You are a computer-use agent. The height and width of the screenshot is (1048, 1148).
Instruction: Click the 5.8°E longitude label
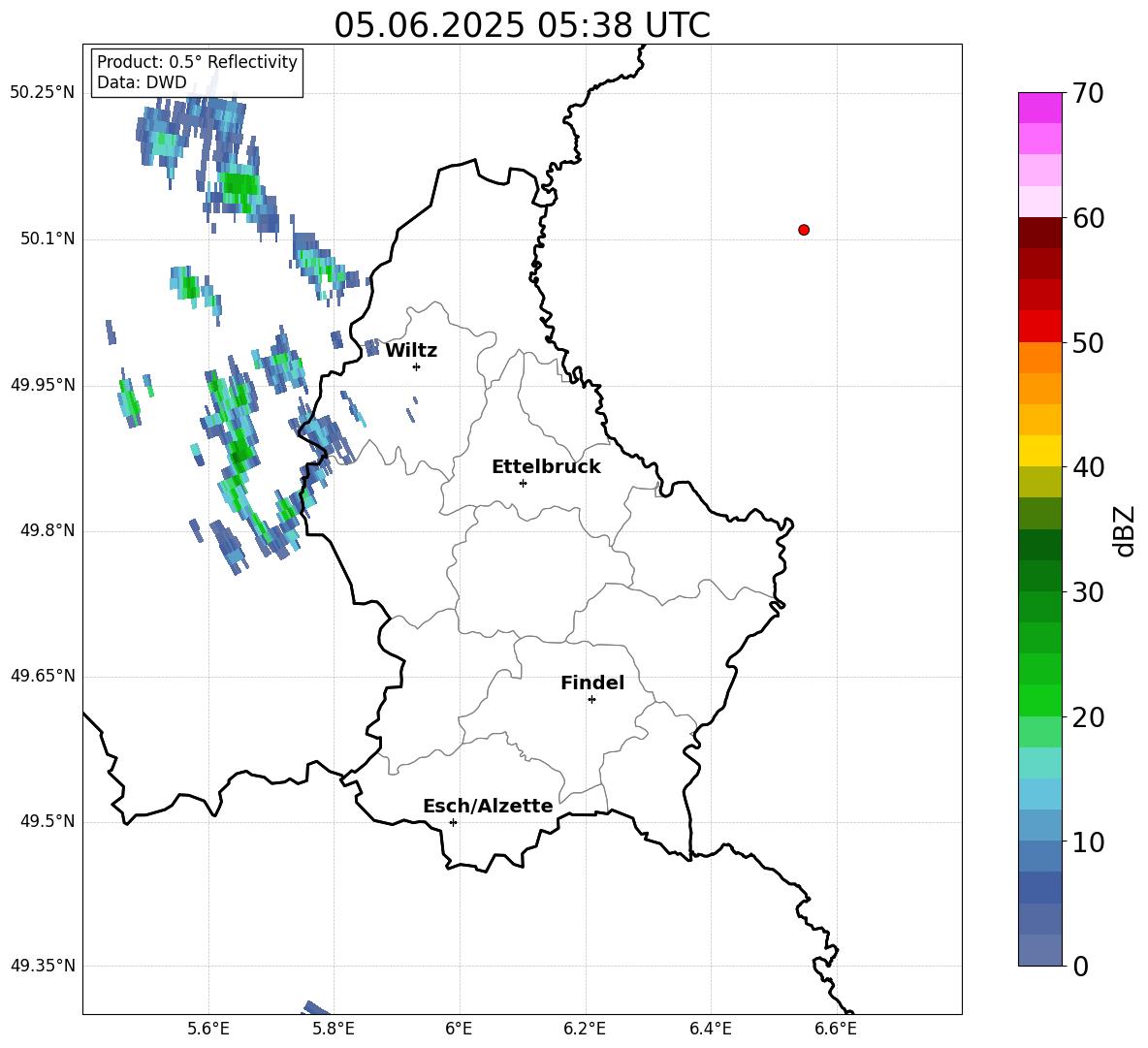coord(334,1030)
